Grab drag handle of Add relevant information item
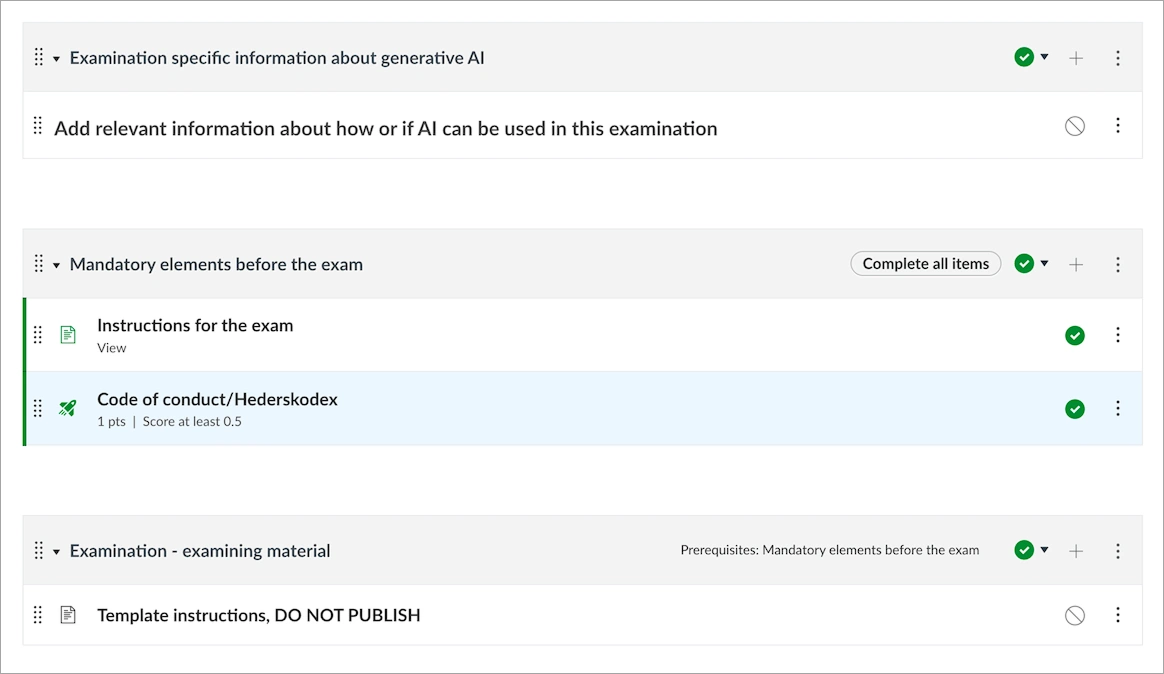Viewport: 1164px width, 674px height. 38,125
